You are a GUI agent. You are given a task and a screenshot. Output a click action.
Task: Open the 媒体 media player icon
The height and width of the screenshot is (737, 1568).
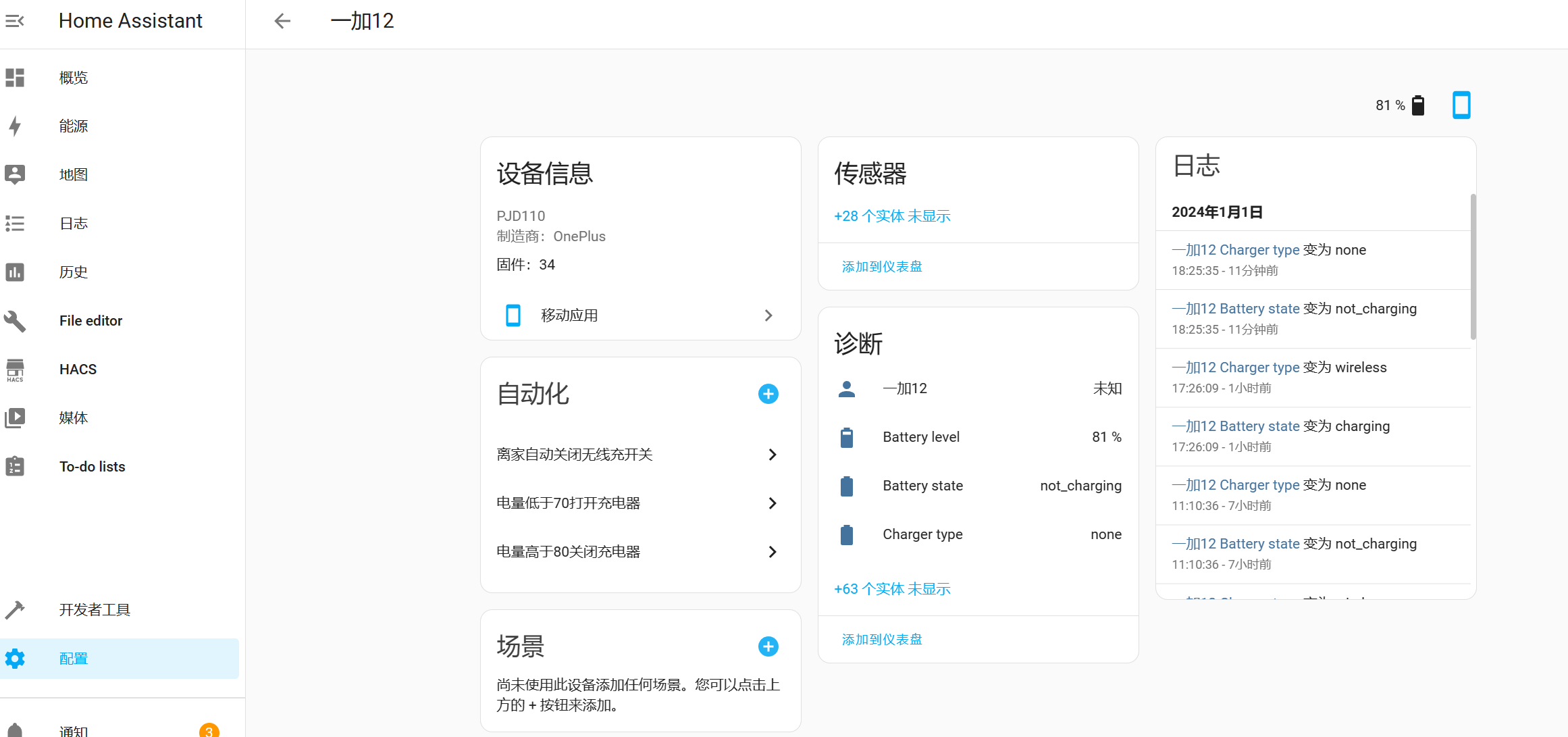pyautogui.click(x=15, y=418)
